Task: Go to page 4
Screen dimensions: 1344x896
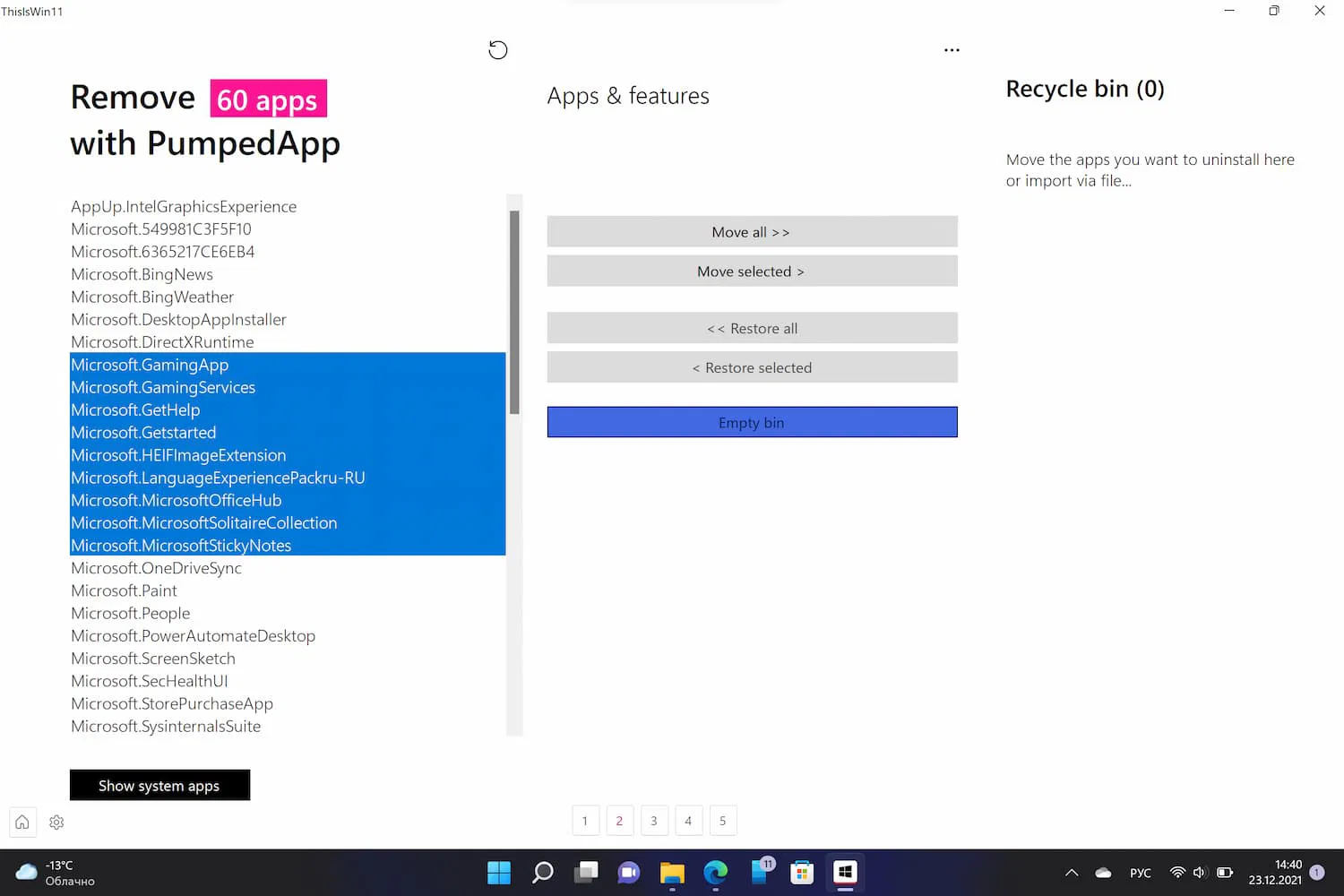Action: point(688,821)
